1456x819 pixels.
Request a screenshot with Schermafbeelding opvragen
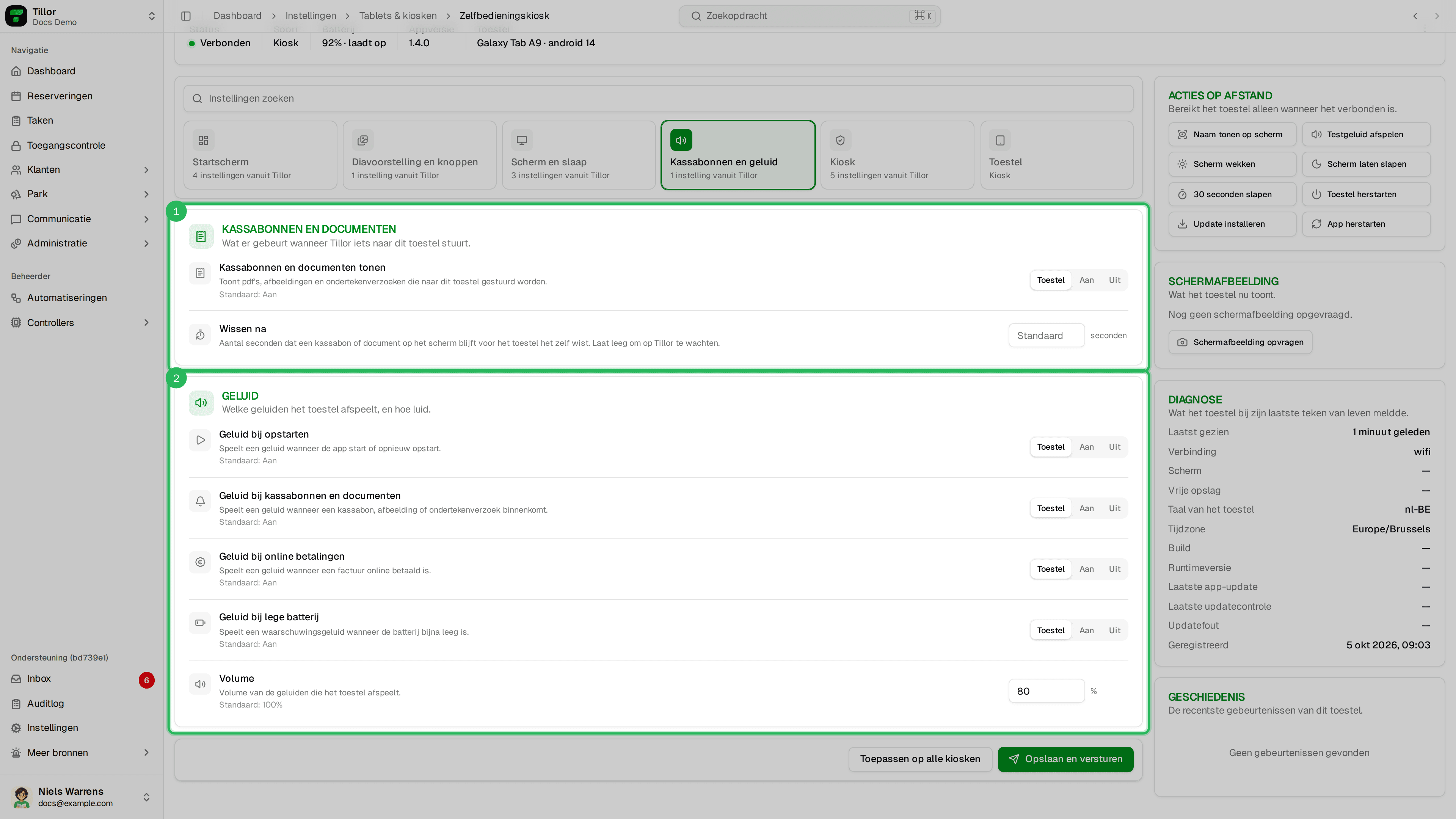pyautogui.click(x=1240, y=342)
